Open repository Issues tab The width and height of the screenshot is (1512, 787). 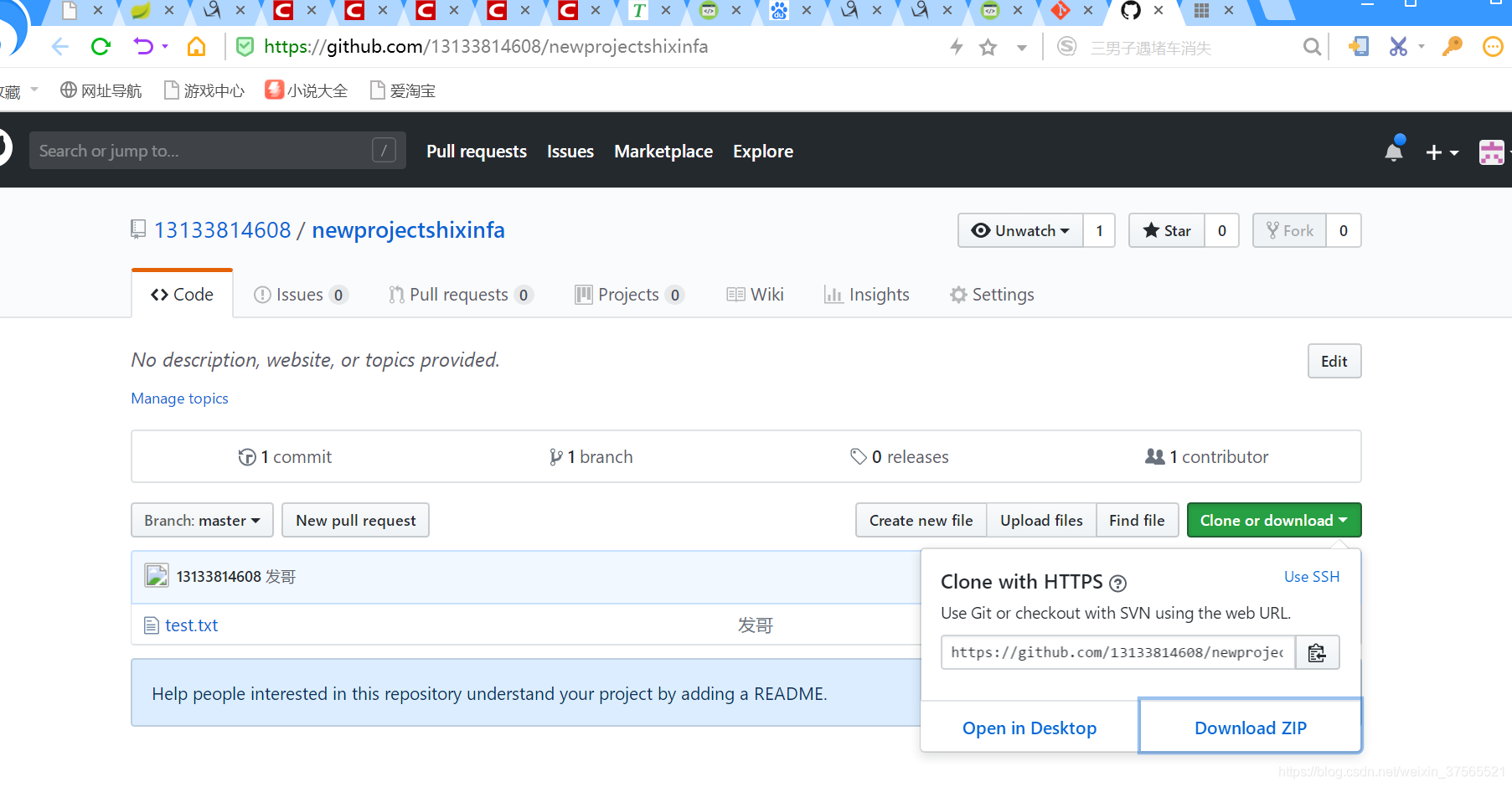point(300,295)
